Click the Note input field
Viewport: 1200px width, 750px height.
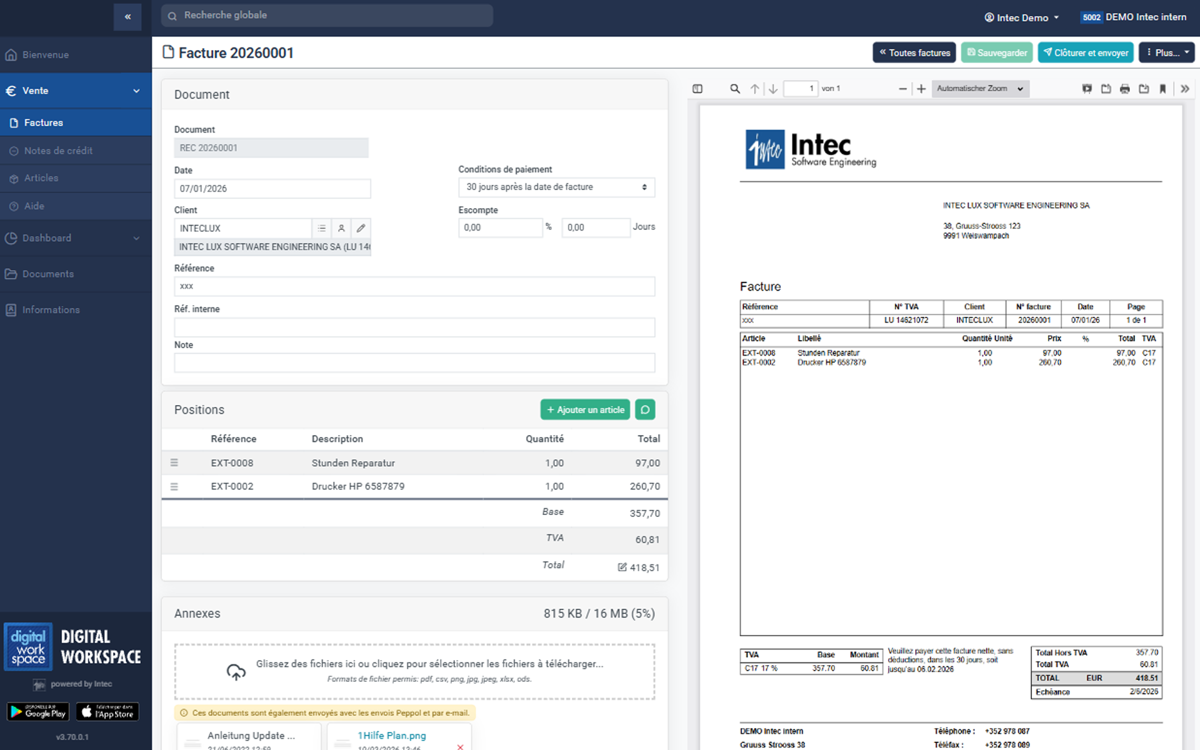coord(415,363)
